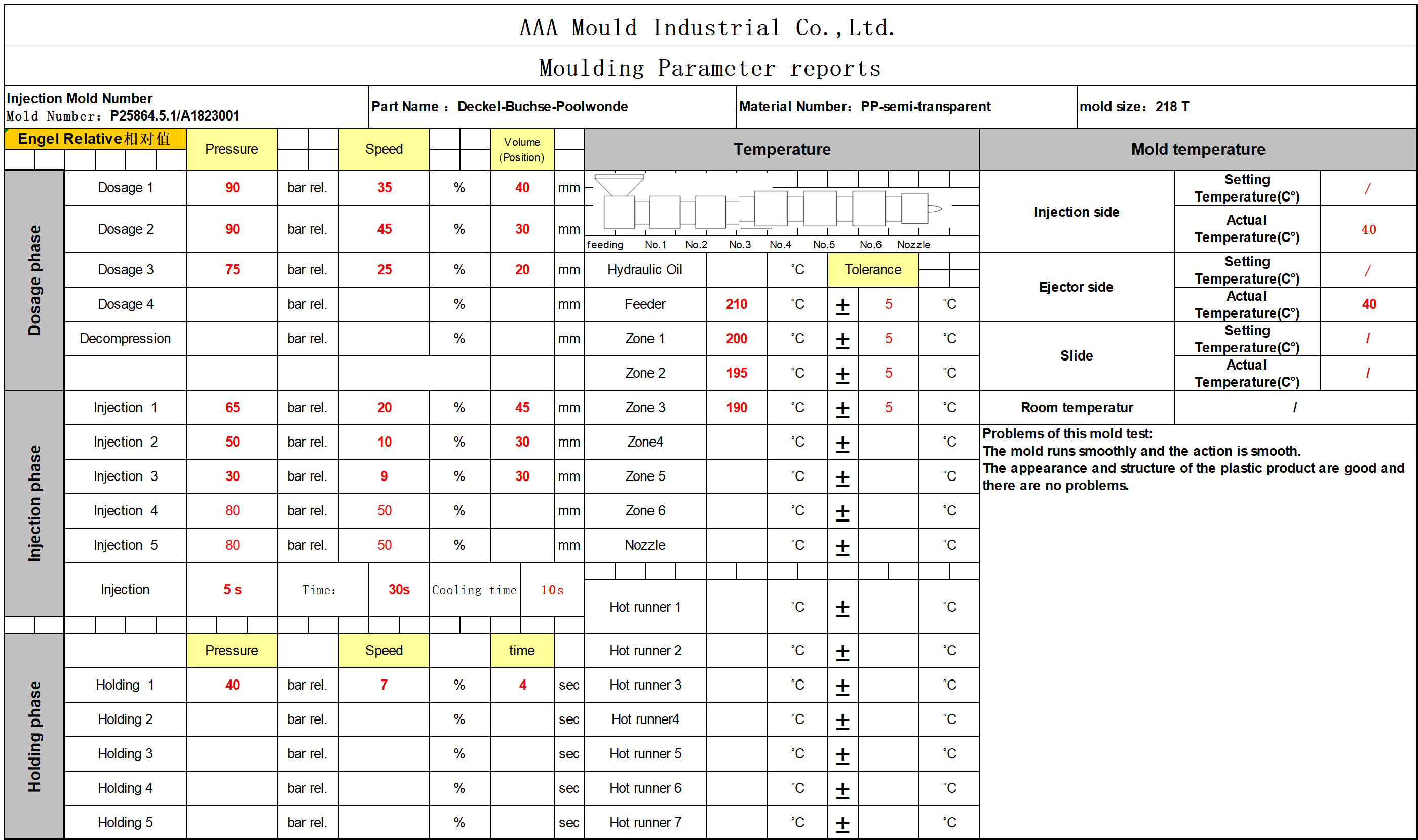Select the 'mold size: 218 T' cell
The height and width of the screenshot is (840, 1418).
[x=1246, y=106]
